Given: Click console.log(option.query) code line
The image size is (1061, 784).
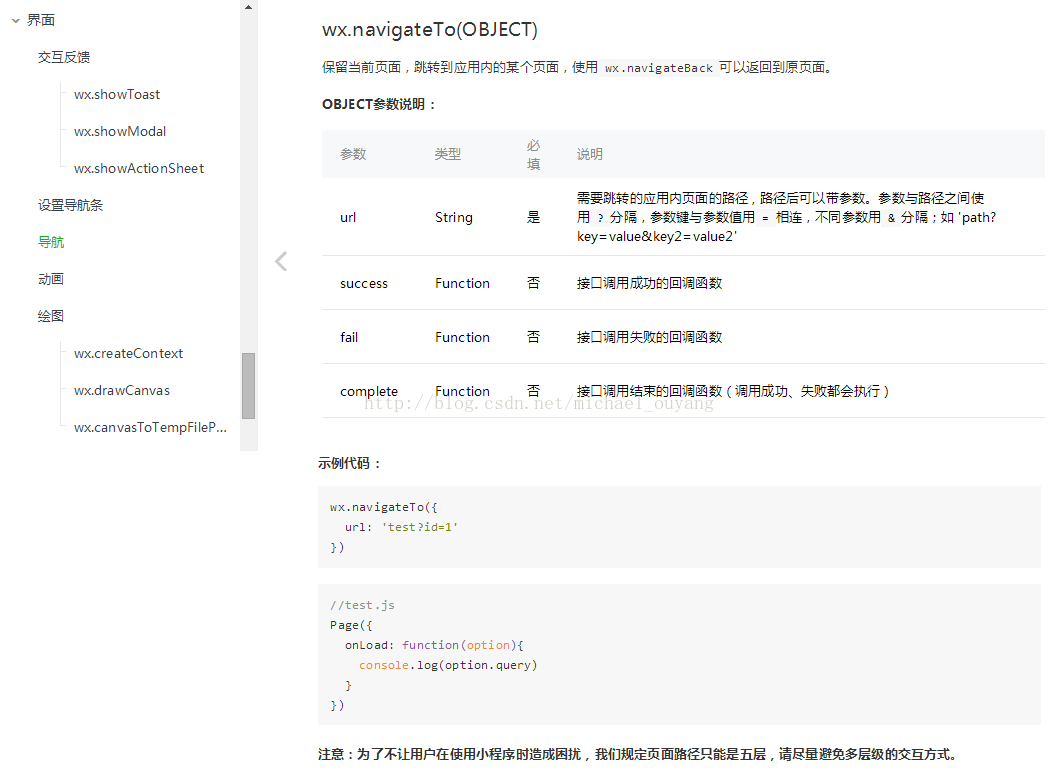Looking at the screenshot, I should point(448,665).
